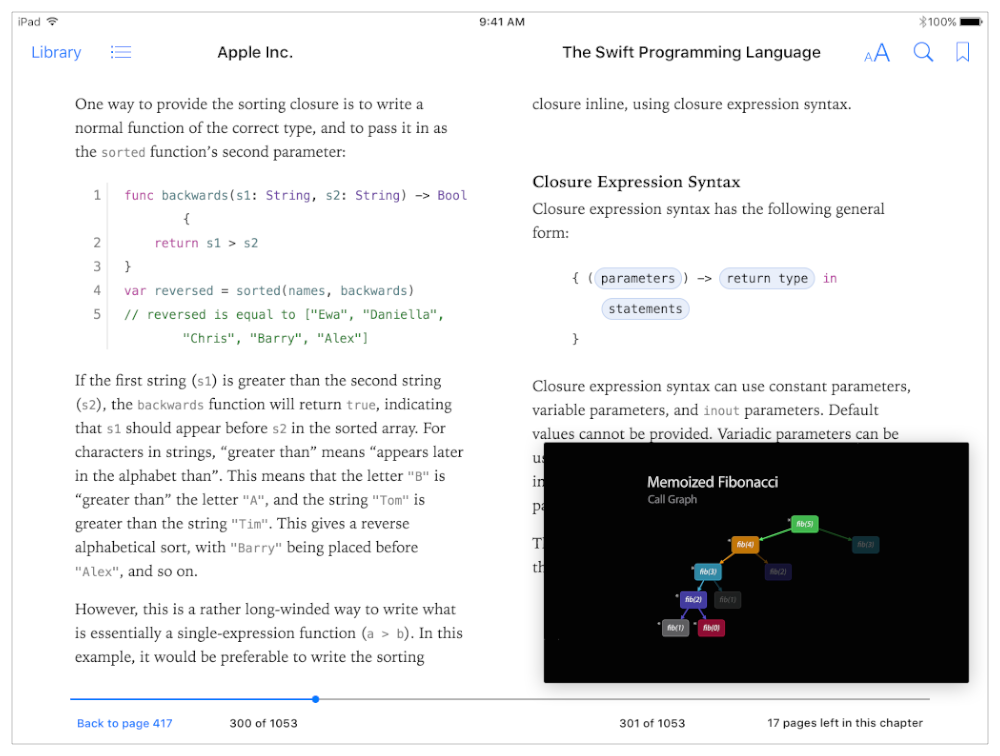Select the parameters placeholder in the closure syntax
1000x756 pixels.
coord(638,278)
